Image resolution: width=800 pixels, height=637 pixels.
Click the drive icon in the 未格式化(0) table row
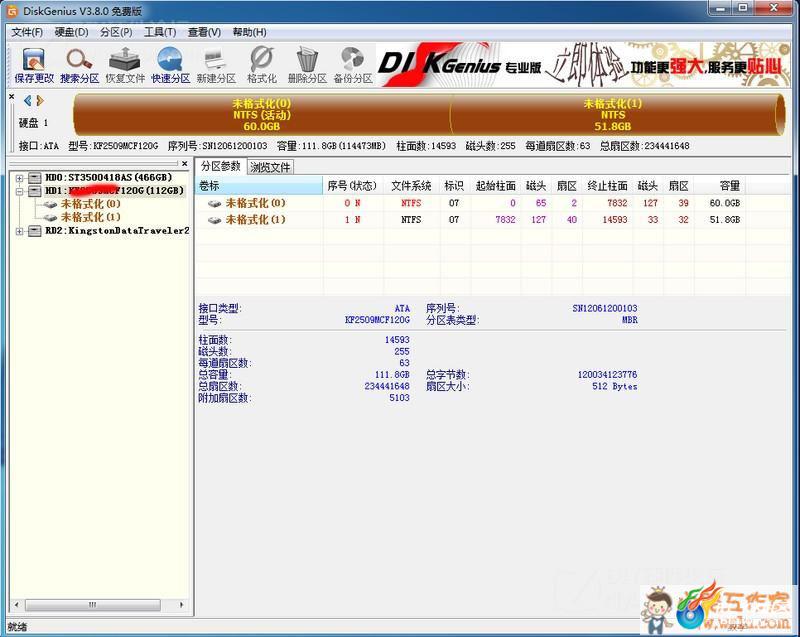click(215, 203)
